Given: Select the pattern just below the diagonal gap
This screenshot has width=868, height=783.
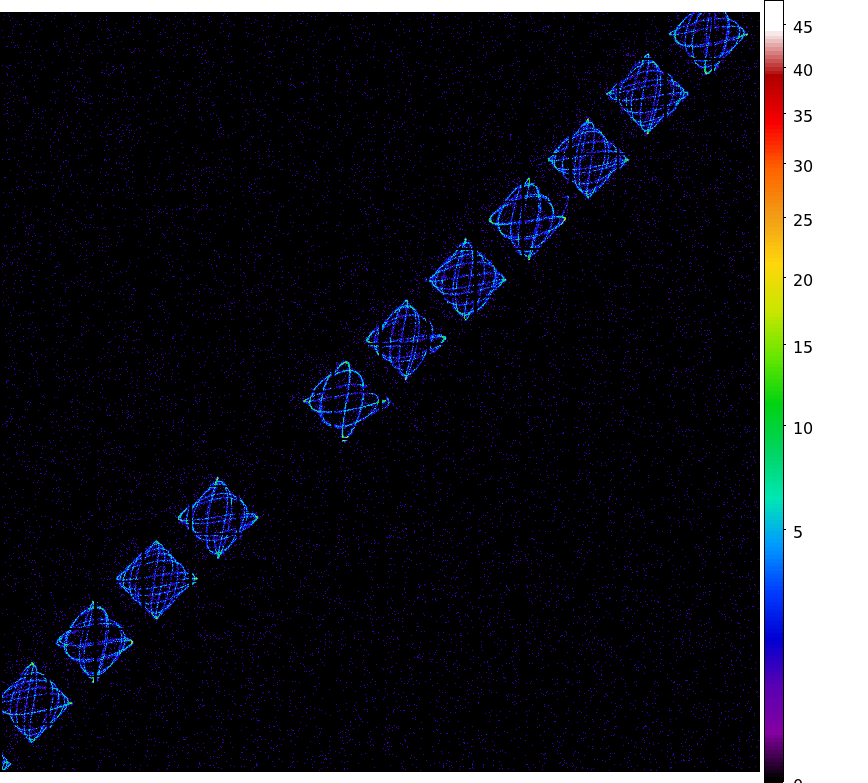Looking at the screenshot, I should tap(218, 518).
